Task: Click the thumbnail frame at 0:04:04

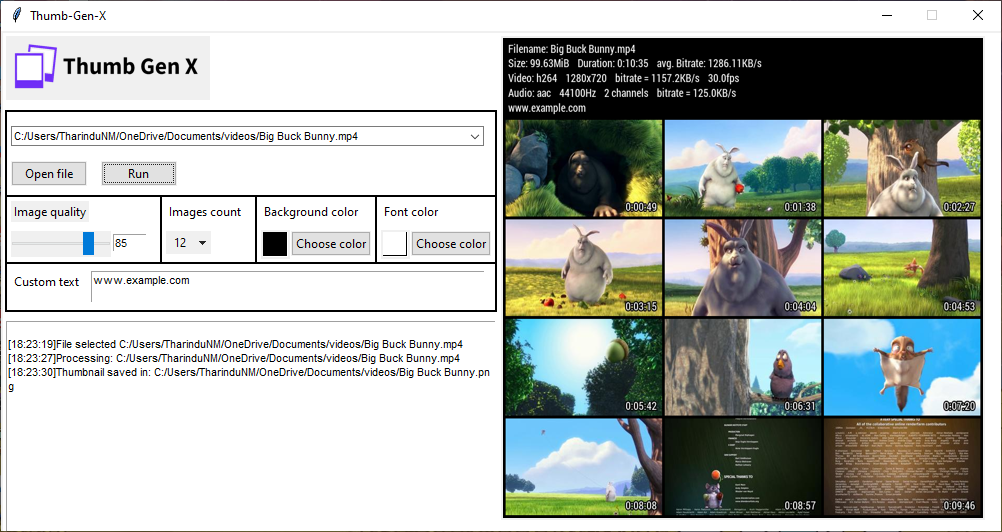Action: pos(743,268)
